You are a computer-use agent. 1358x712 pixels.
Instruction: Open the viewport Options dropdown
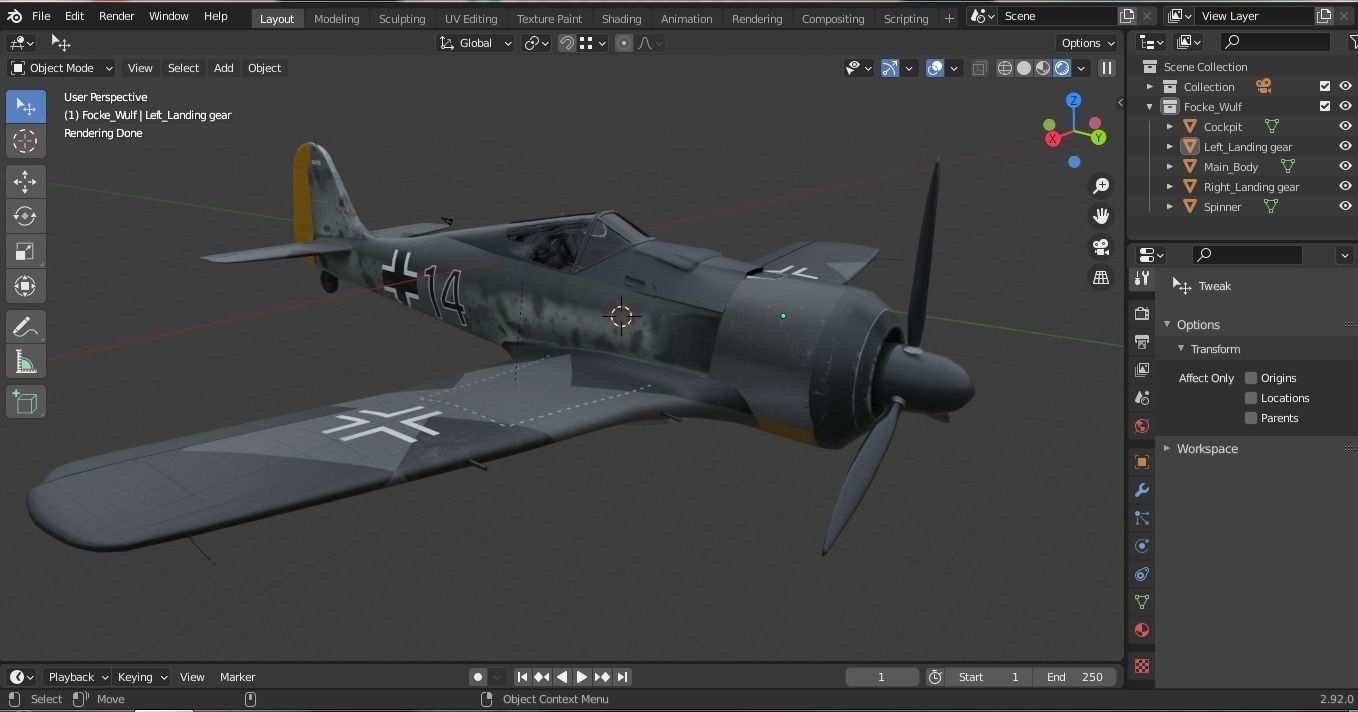click(1088, 43)
